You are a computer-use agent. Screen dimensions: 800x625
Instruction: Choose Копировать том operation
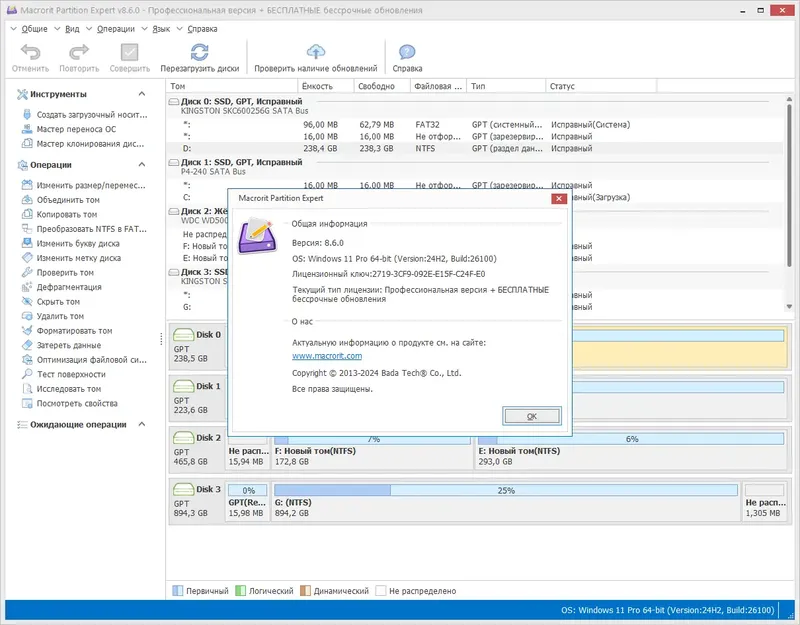(60, 214)
